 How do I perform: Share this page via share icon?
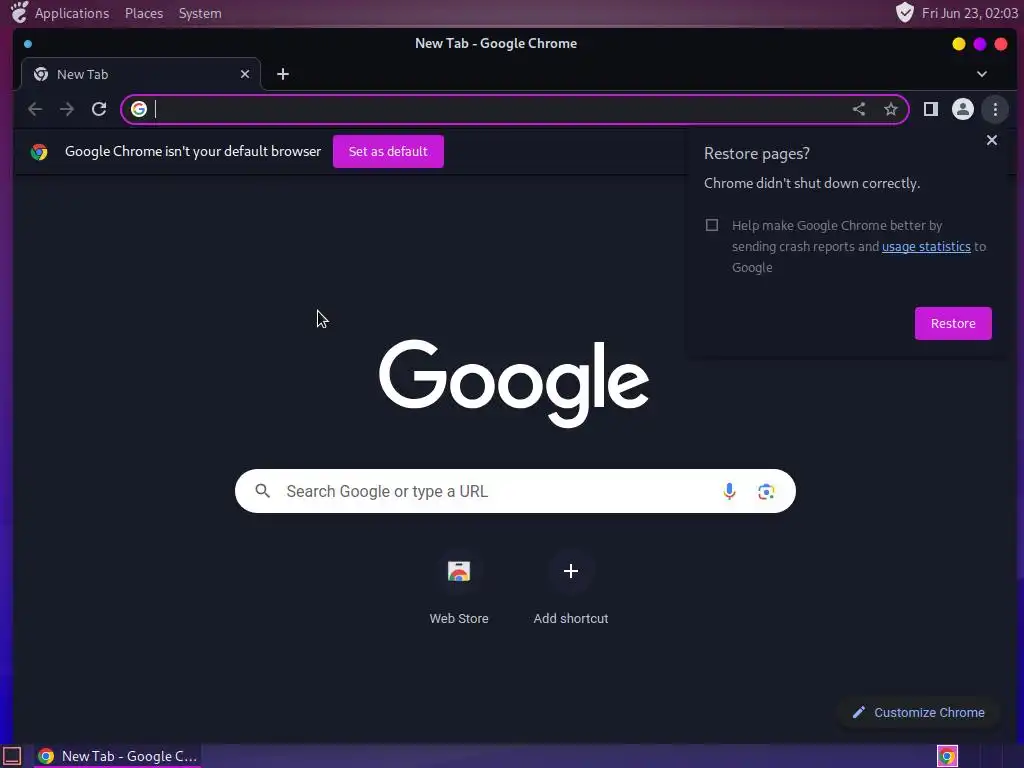point(859,109)
